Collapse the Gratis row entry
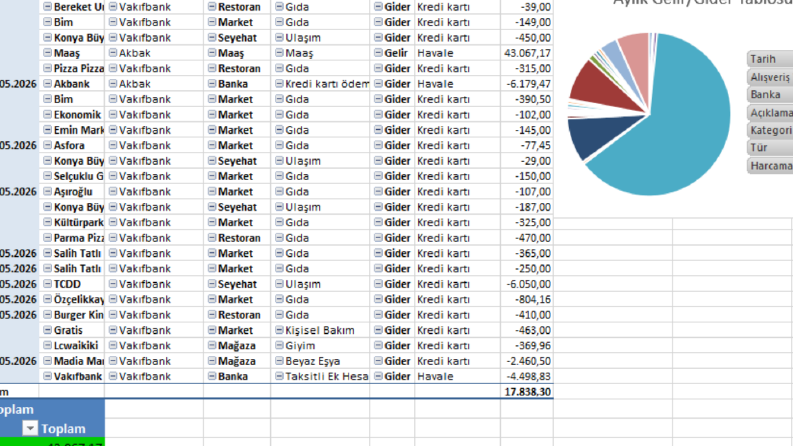The height and width of the screenshot is (446, 793). click(48, 330)
